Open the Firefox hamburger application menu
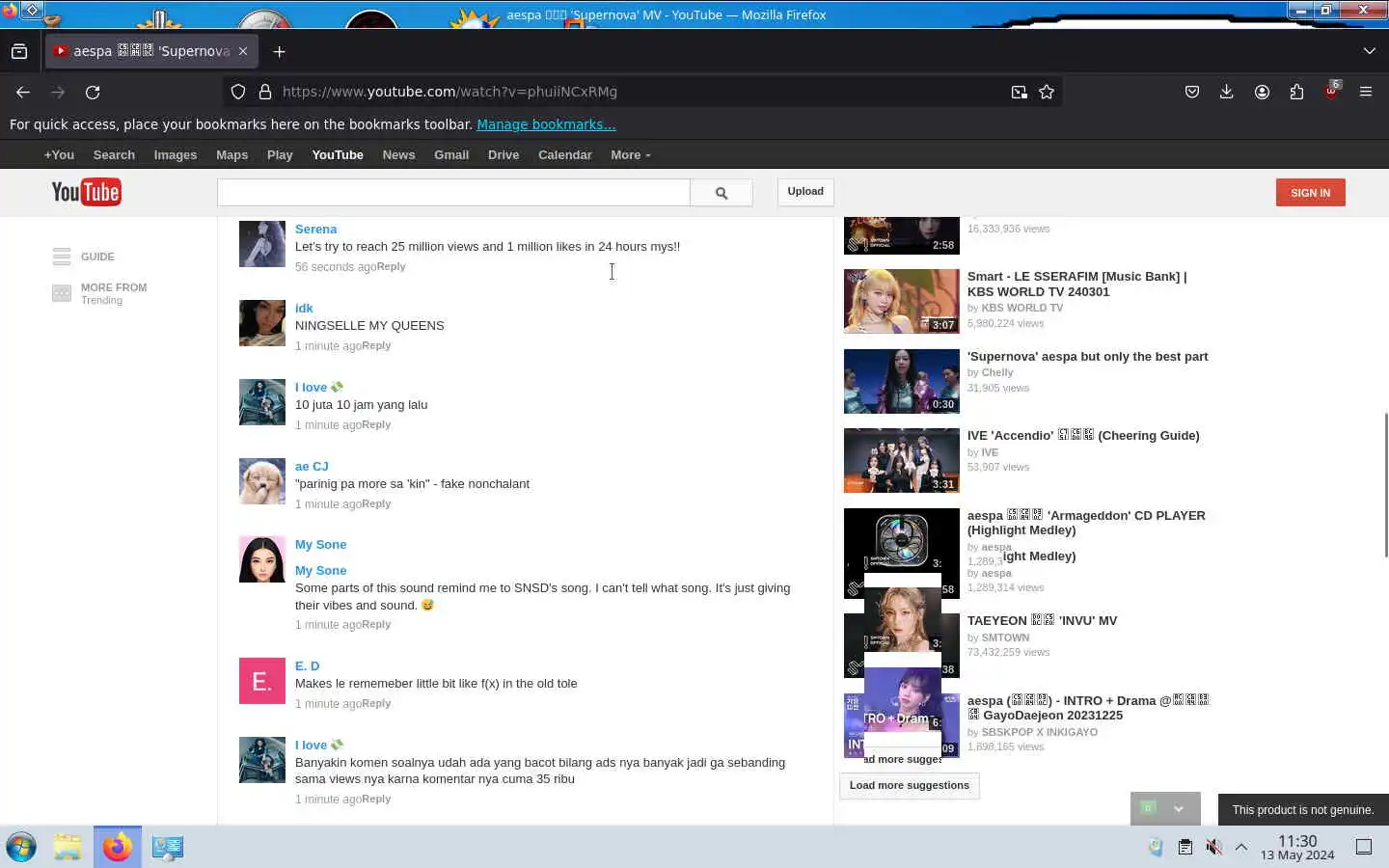1389x868 pixels. tap(1366, 92)
